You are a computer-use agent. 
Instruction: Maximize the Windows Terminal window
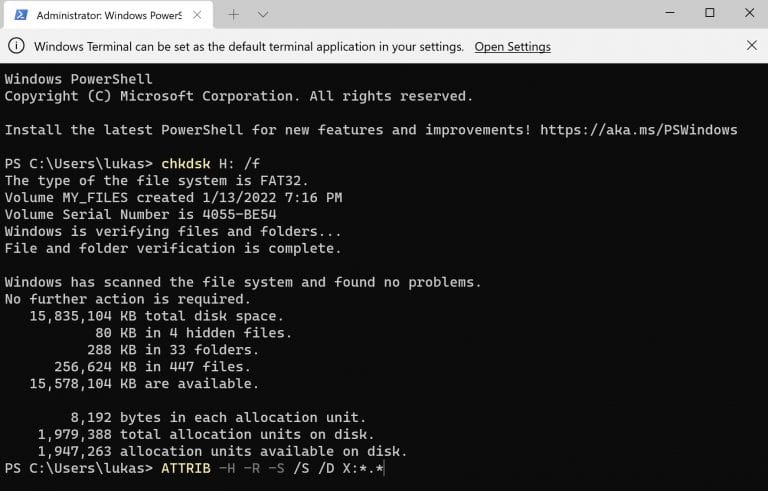point(710,13)
